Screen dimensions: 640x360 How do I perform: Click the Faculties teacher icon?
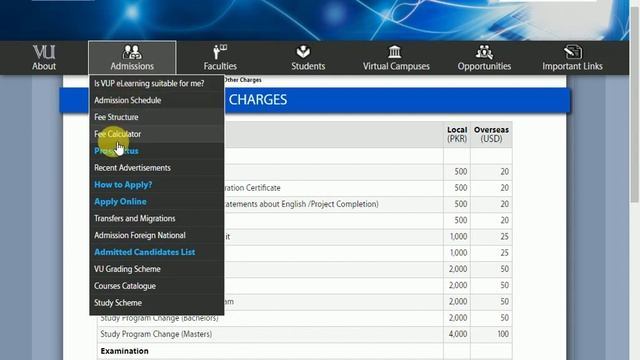[x=220, y=52]
